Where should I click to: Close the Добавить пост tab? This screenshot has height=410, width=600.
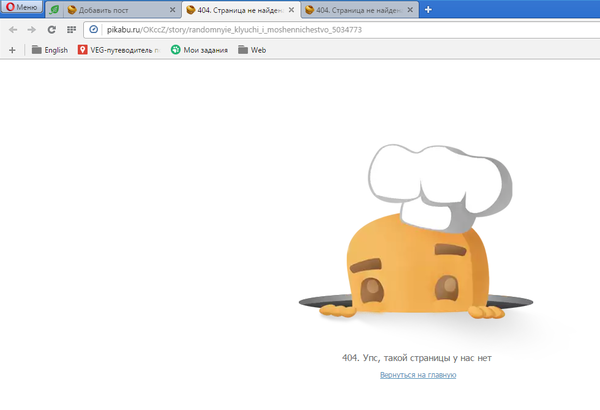point(173,10)
